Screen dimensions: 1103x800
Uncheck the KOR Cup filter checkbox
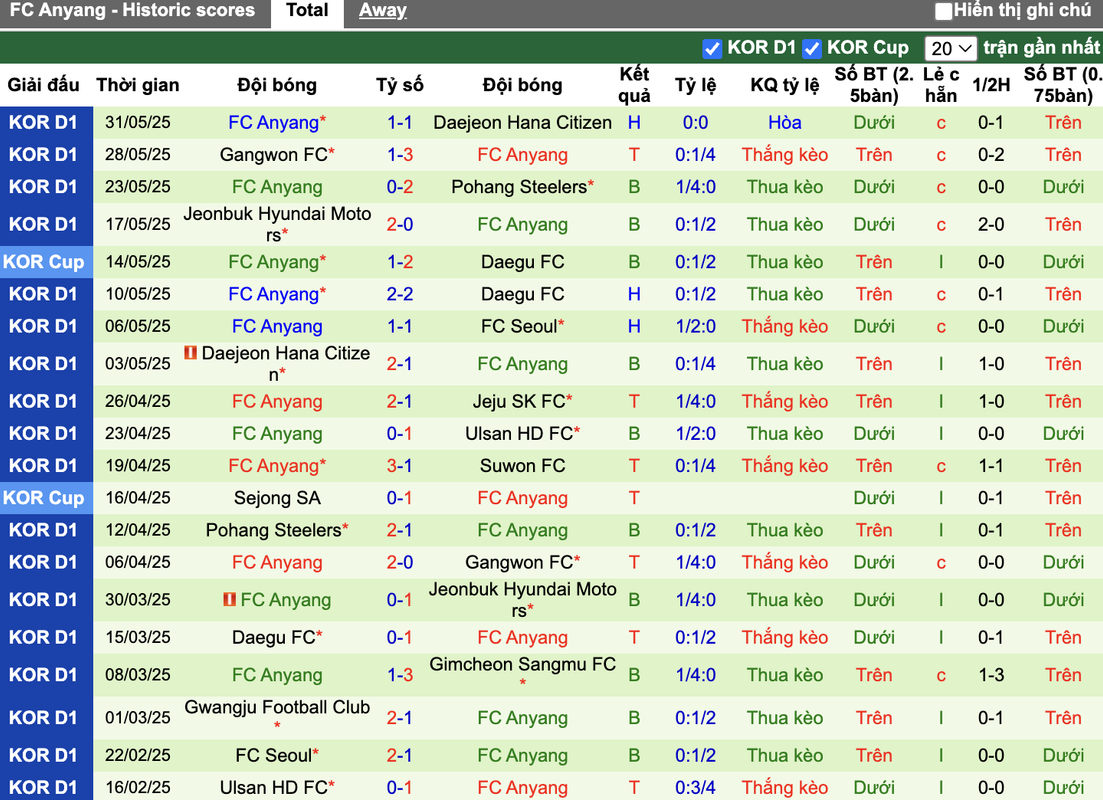pyautogui.click(x=812, y=49)
